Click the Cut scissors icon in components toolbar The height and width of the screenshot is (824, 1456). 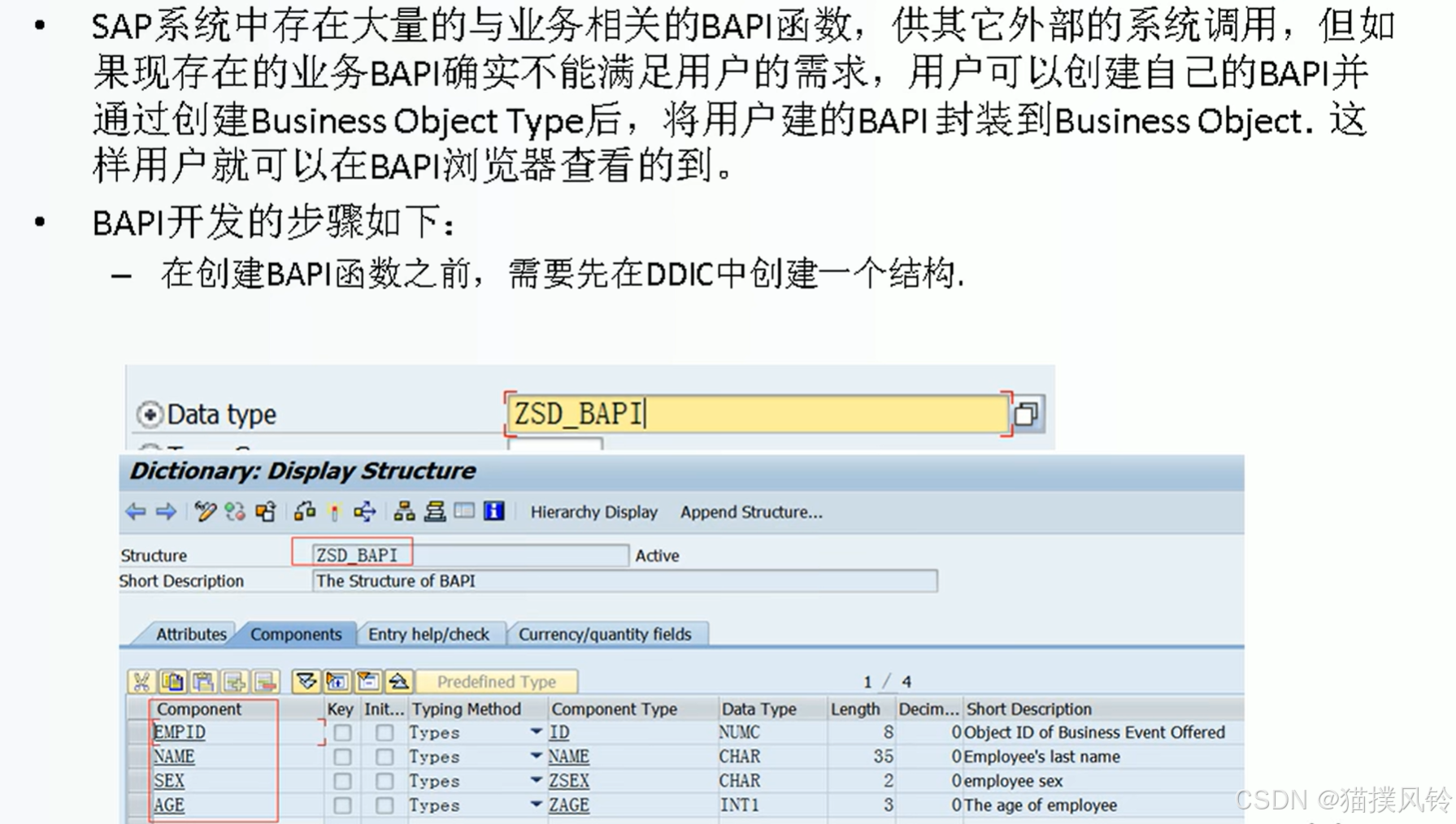click(141, 682)
